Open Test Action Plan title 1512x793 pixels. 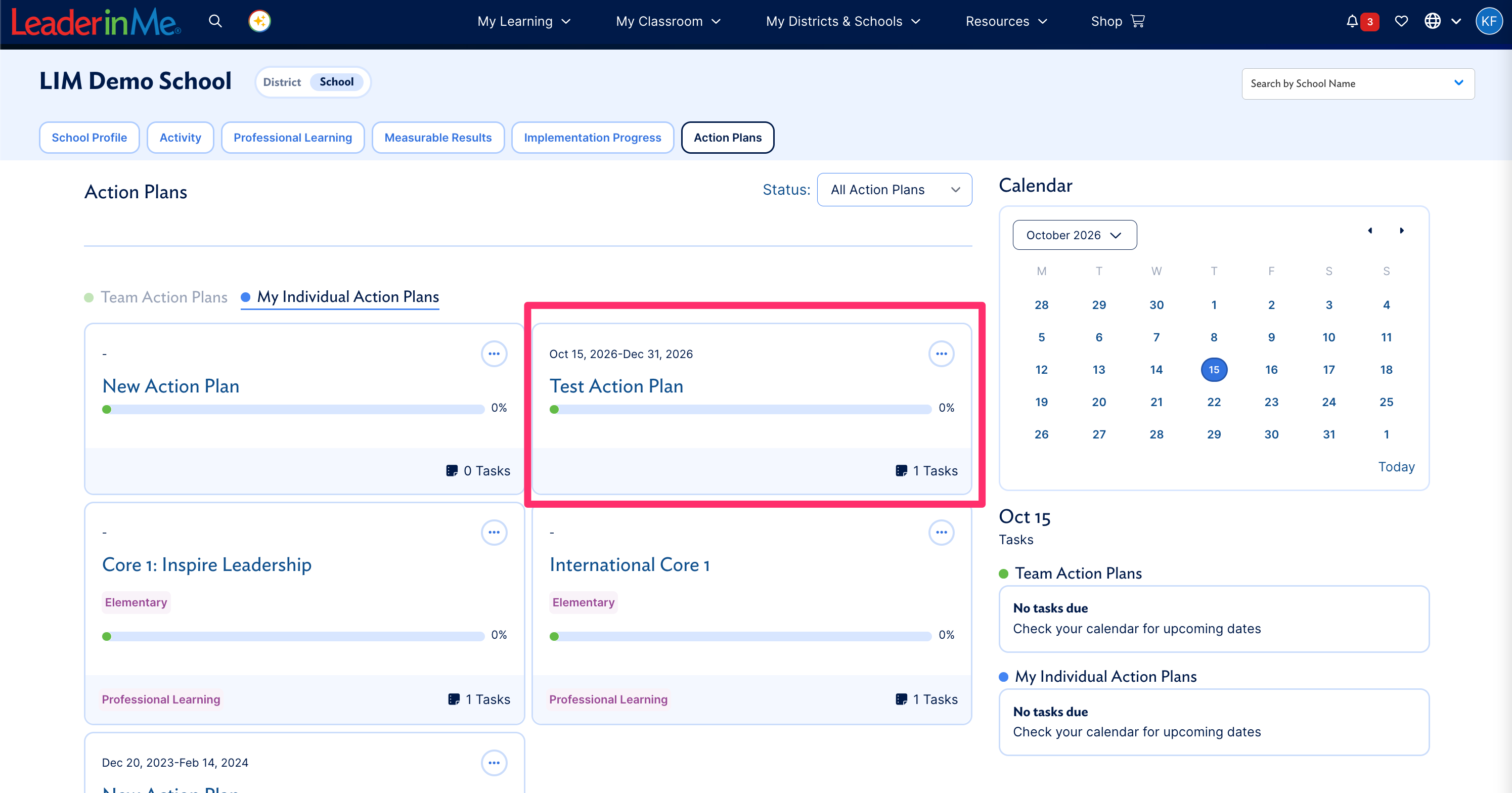tap(616, 386)
